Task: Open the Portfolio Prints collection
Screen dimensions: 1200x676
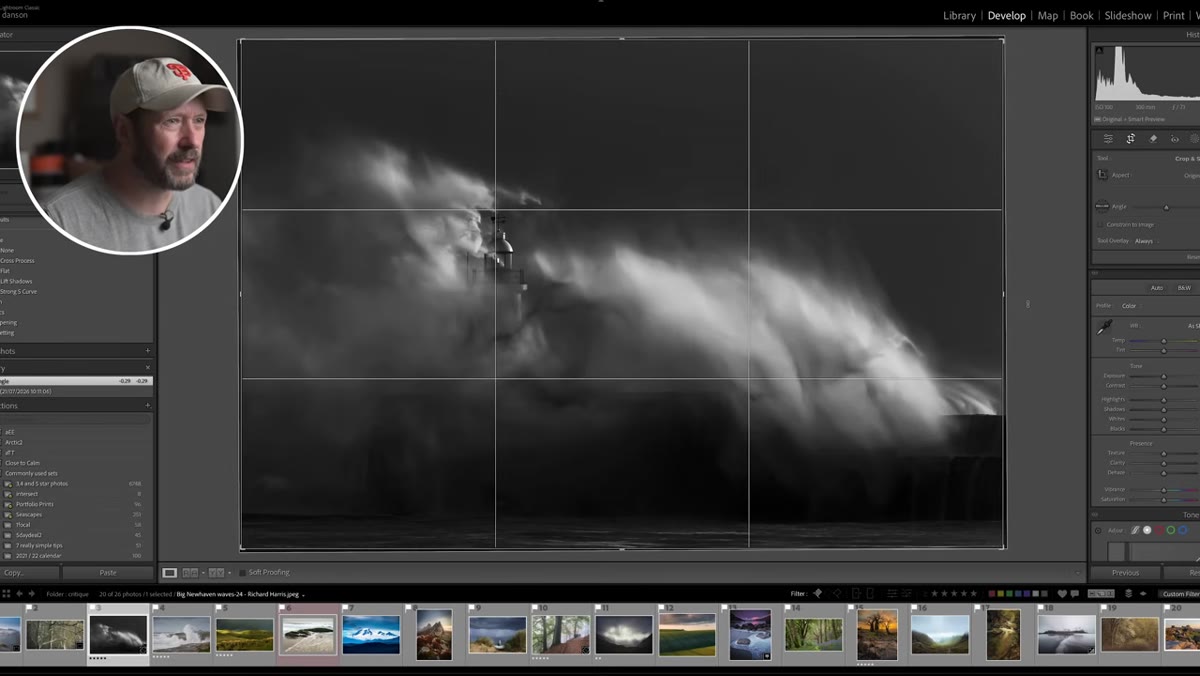Action: 33,504
